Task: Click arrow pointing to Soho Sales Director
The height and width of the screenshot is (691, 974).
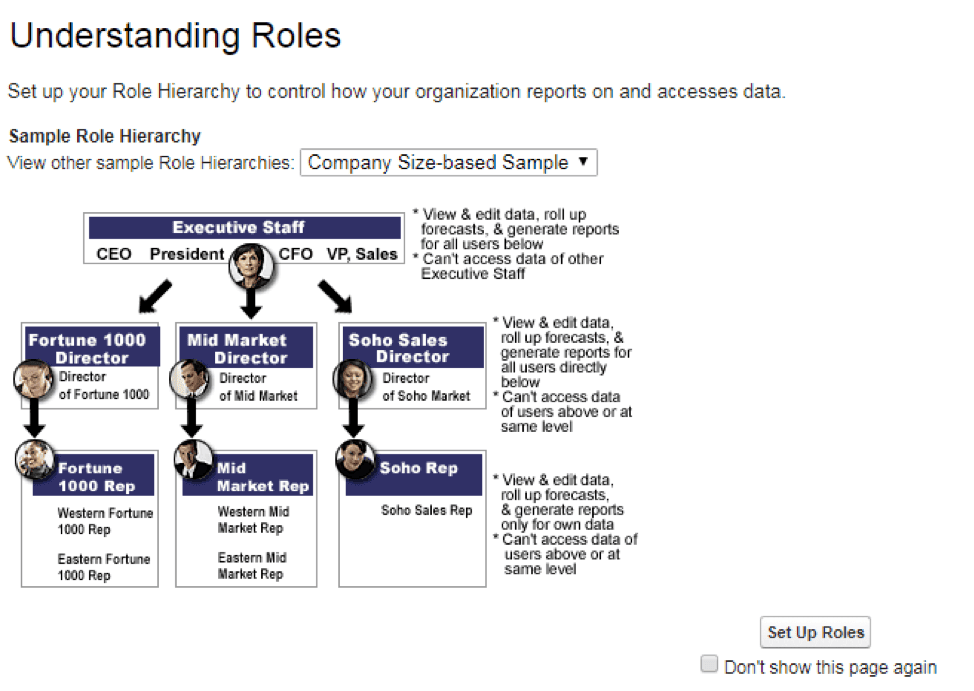Action: point(335,296)
